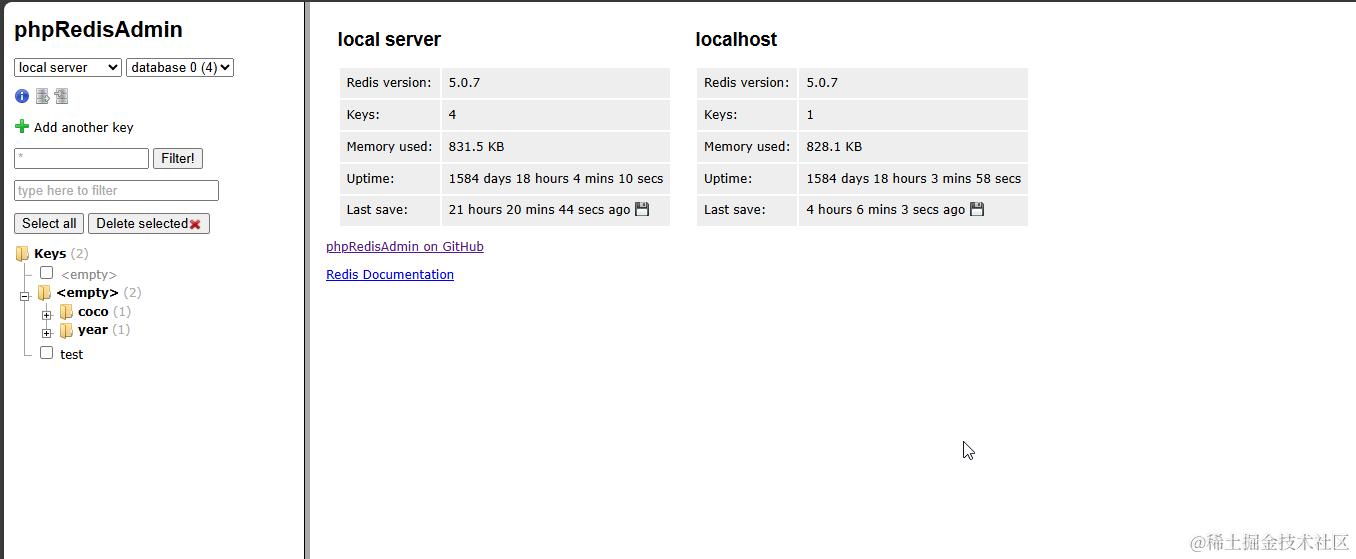Screen dimensions: 1356x559
Task: Click the year folder label
Action: coord(93,329)
